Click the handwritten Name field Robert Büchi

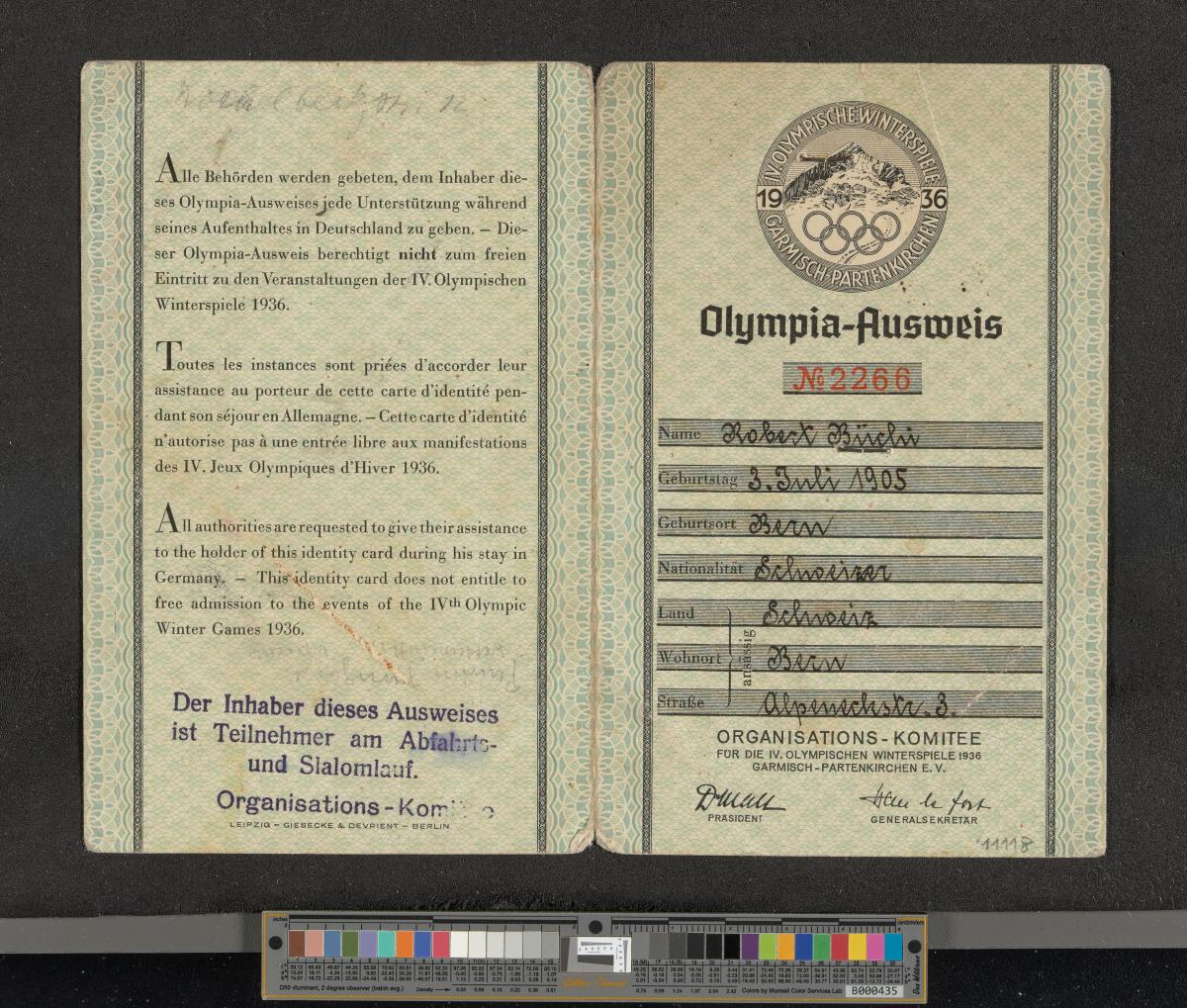click(x=850, y=434)
